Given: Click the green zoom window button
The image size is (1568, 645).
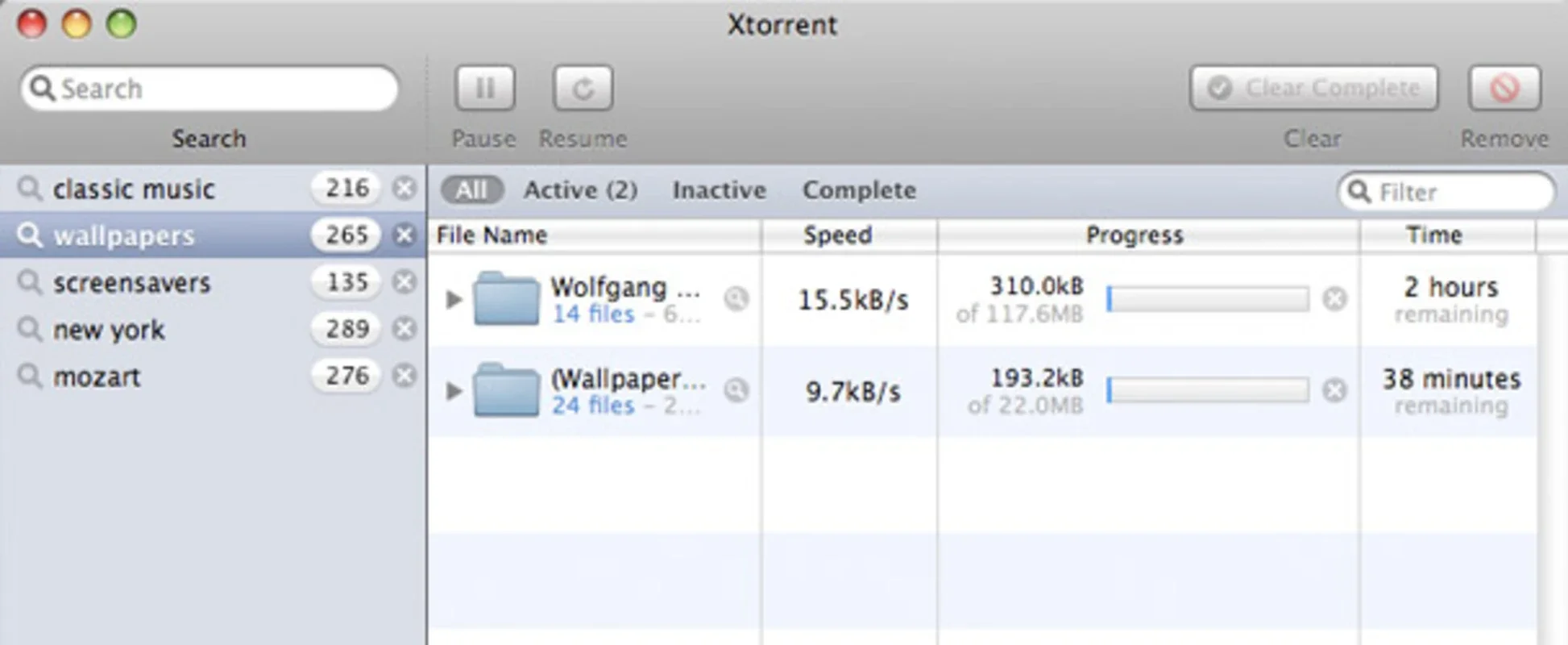Looking at the screenshot, I should [x=122, y=23].
